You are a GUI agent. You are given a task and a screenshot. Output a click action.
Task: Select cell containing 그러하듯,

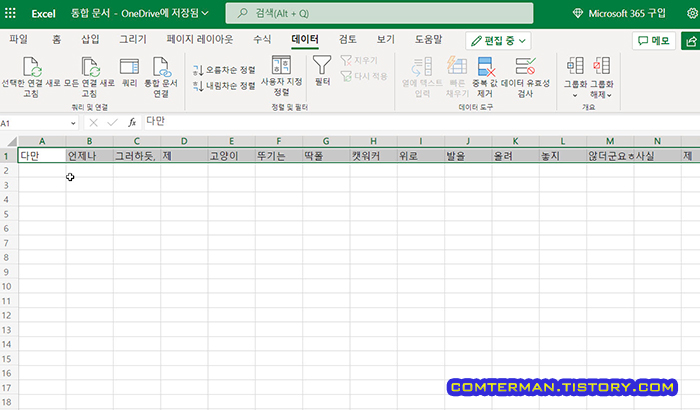coord(137,156)
